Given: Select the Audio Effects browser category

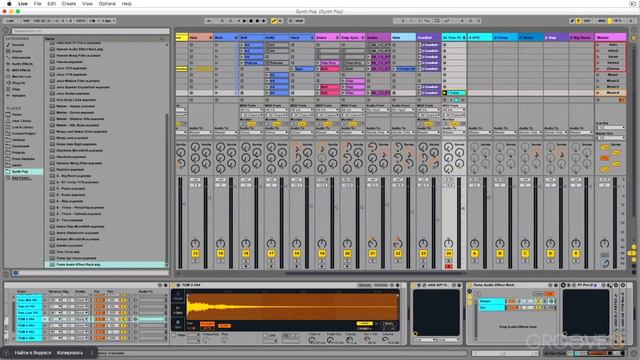Looking at the screenshot, I should [22, 64].
